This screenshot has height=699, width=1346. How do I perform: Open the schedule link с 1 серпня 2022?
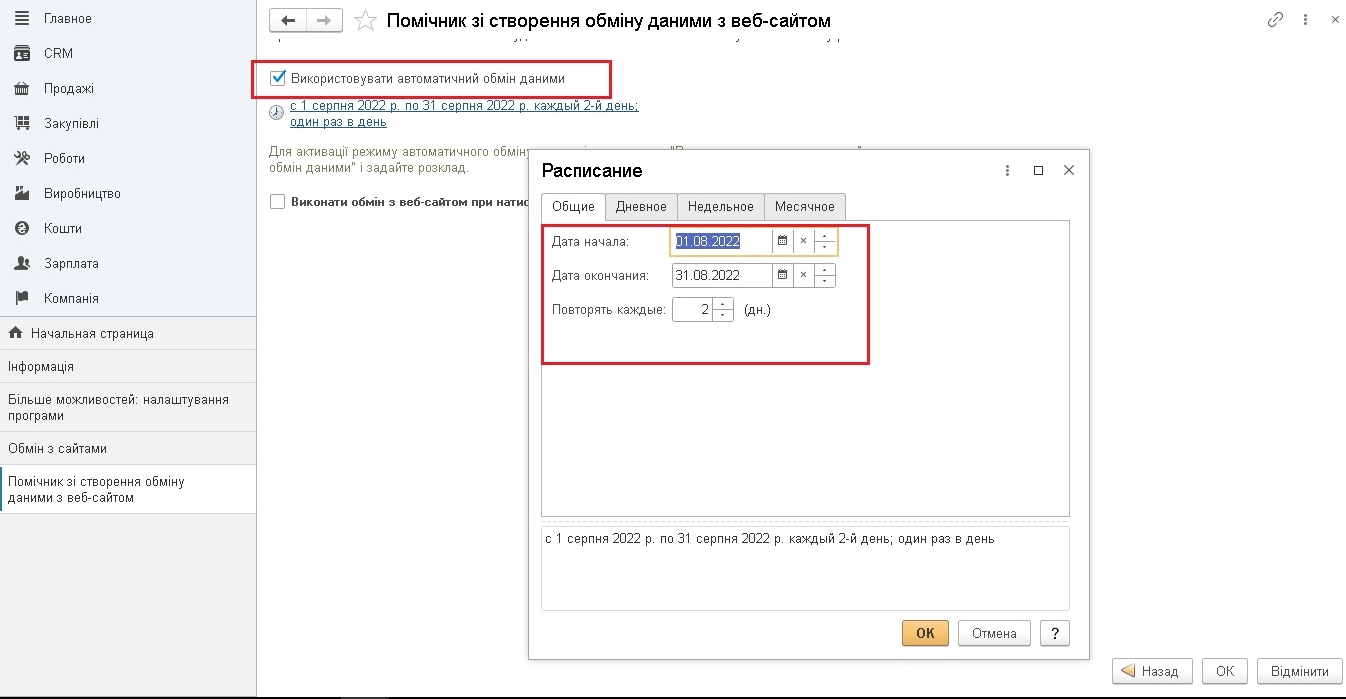pyautogui.click(x=464, y=113)
